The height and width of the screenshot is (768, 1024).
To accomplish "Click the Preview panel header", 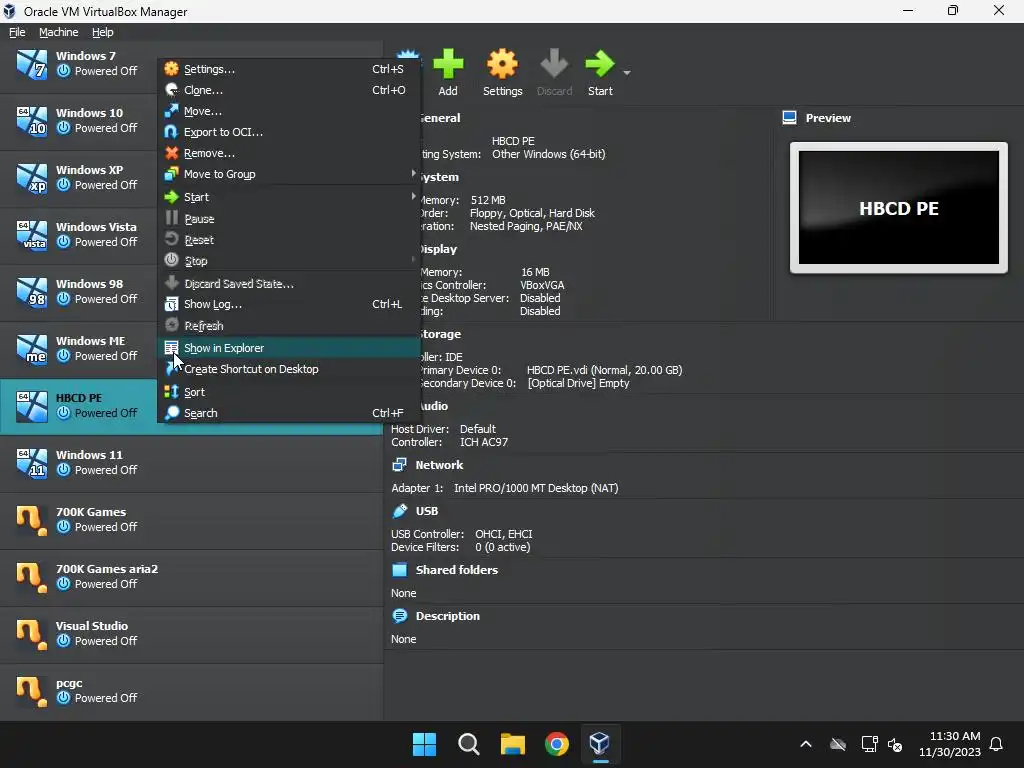I will (828, 118).
